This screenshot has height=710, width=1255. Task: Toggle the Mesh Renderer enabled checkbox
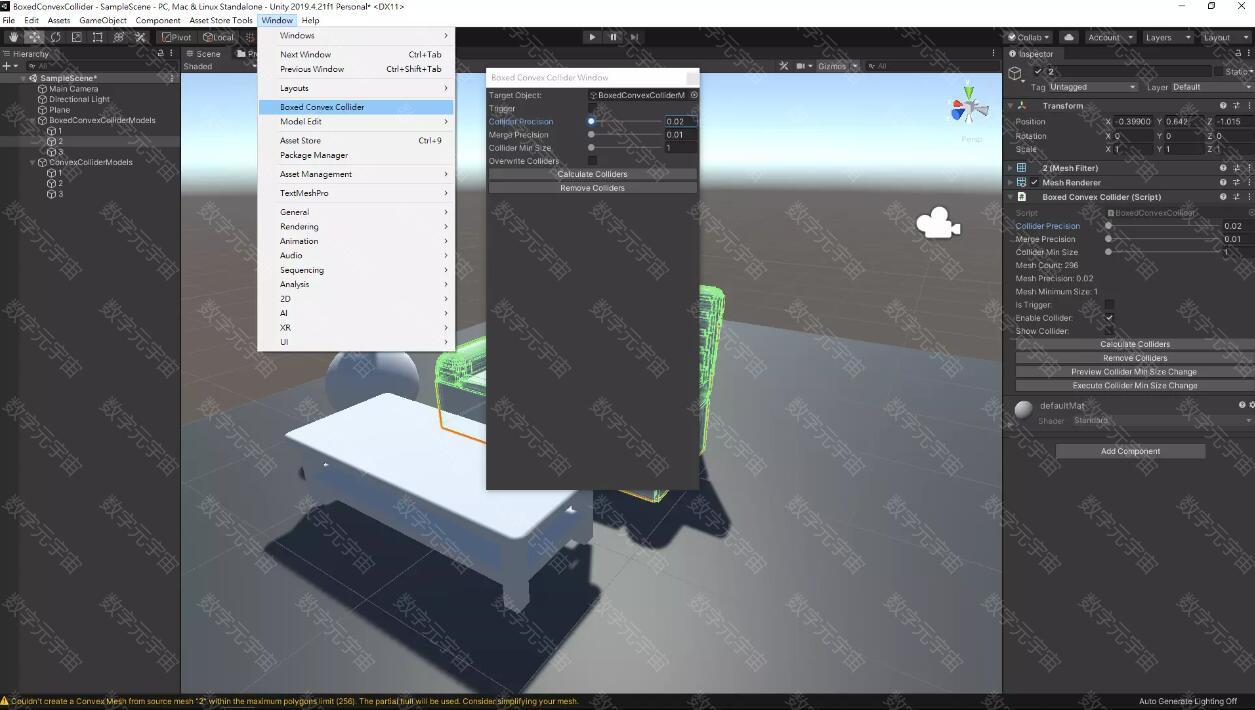tap(1034, 183)
